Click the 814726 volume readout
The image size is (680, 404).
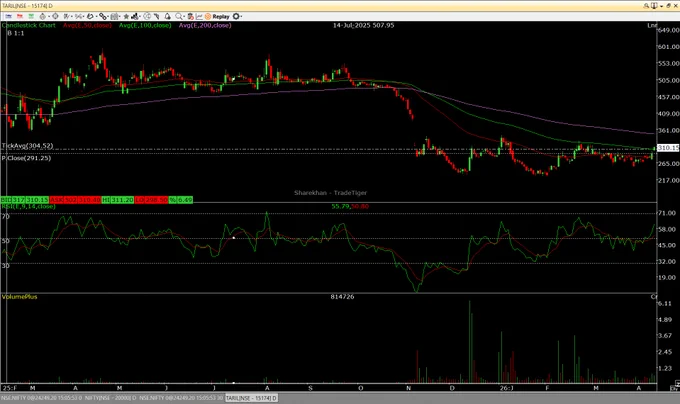click(x=342, y=296)
